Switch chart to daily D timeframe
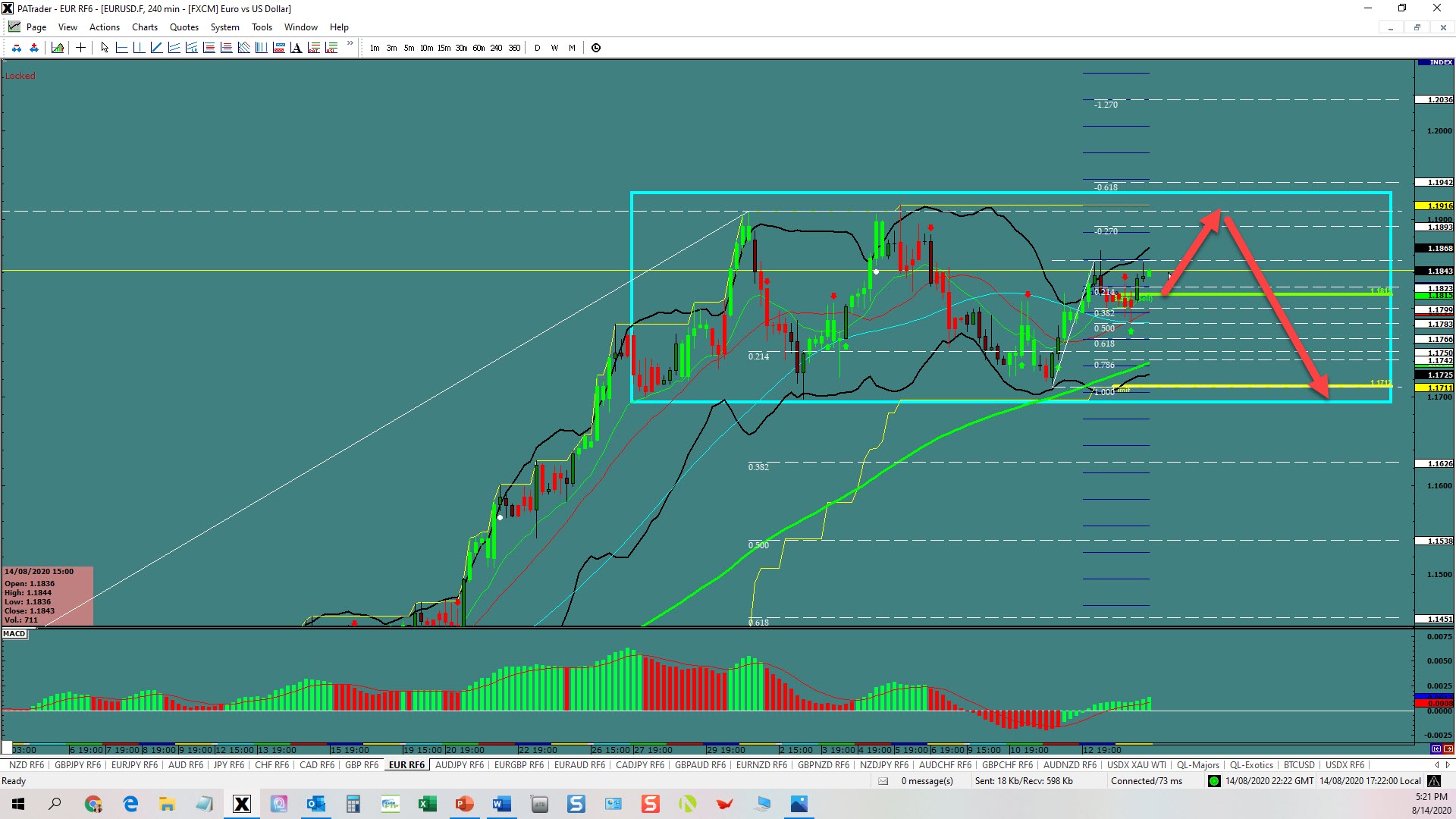The width and height of the screenshot is (1456, 819). (538, 48)
